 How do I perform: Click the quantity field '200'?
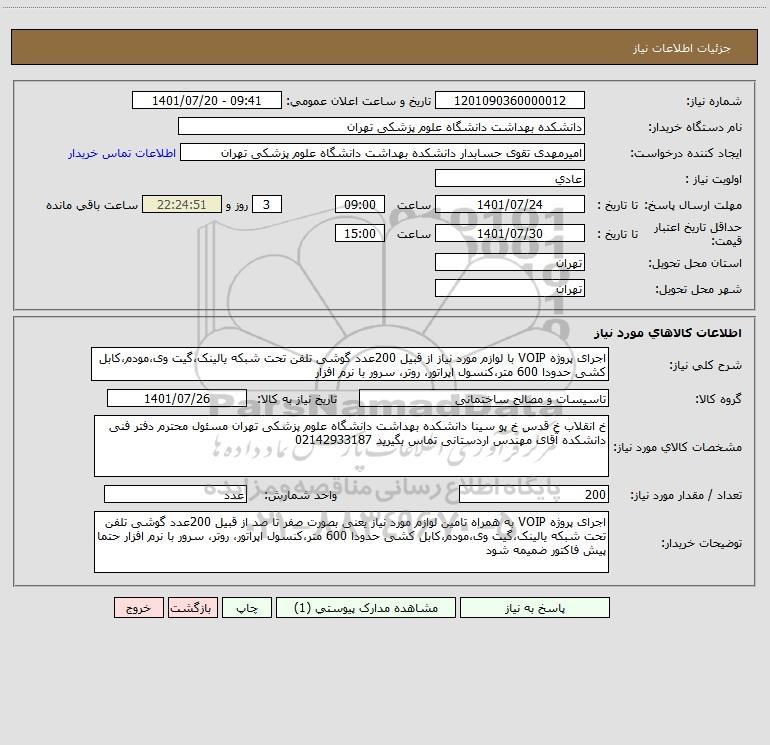[534, 495]
